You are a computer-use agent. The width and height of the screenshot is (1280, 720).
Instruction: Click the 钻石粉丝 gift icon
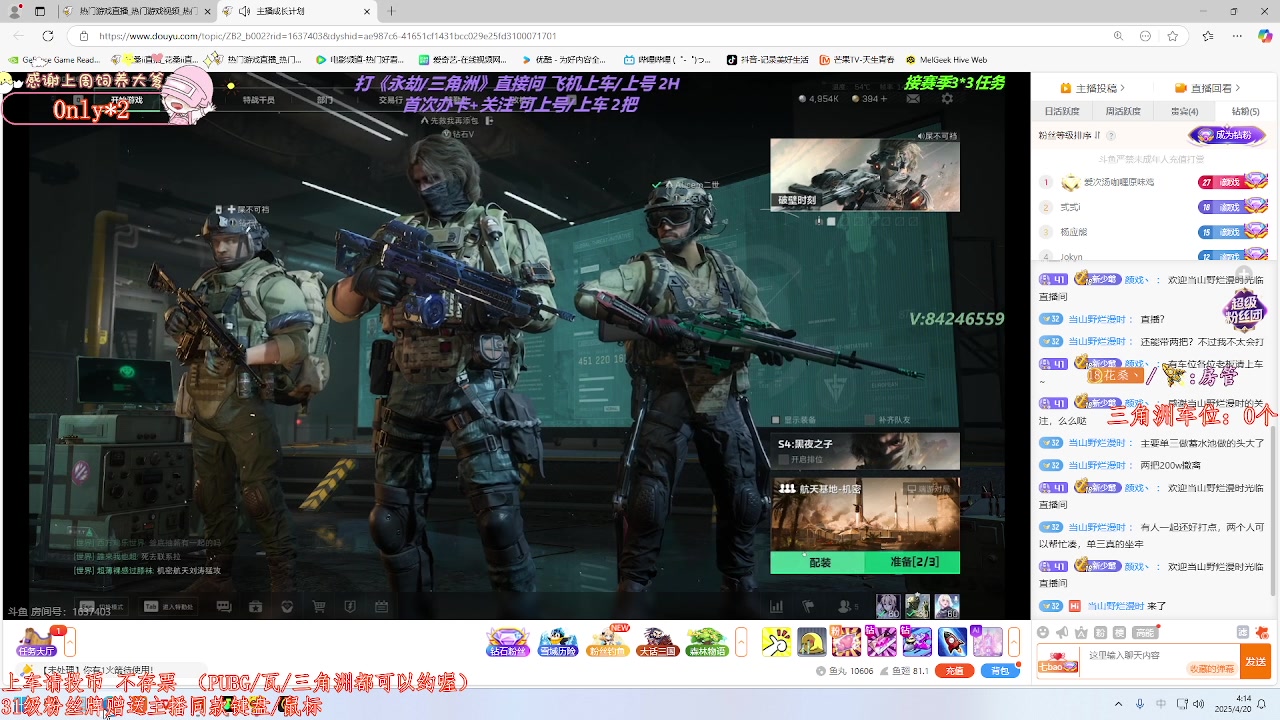[x=507, y=642]
